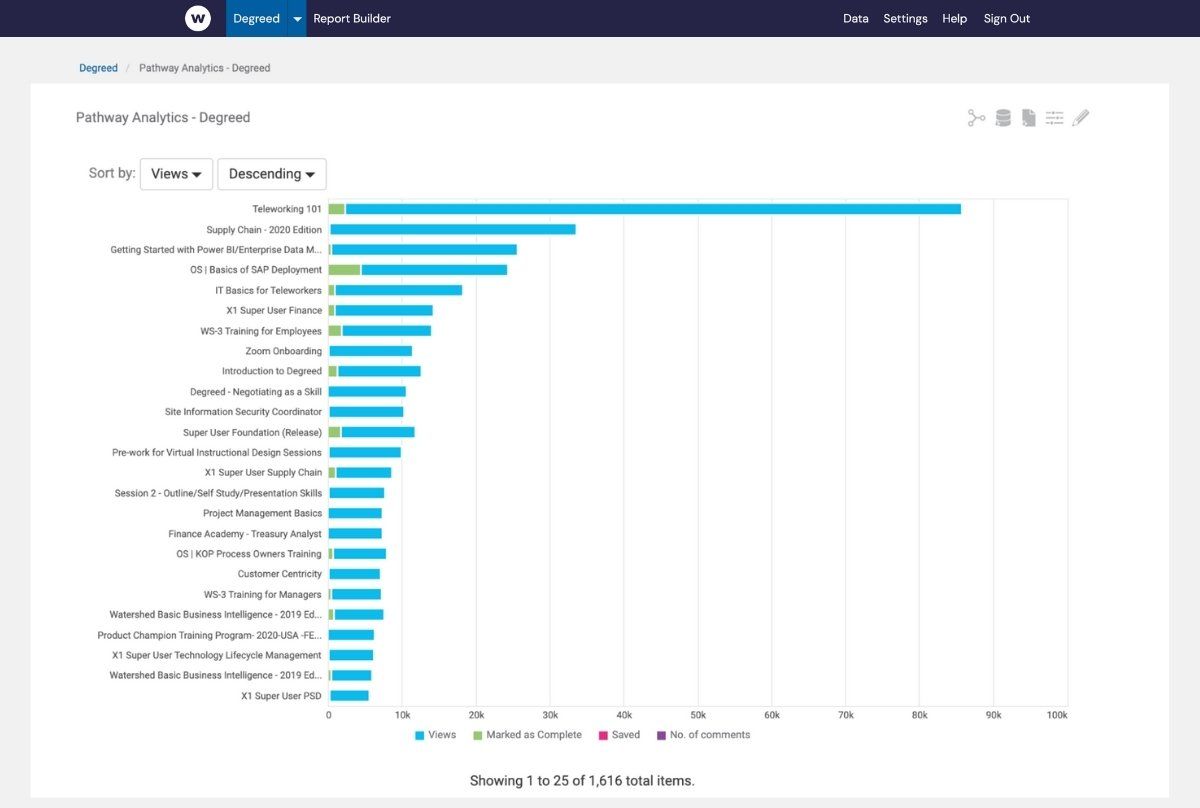Image resolution: width=1200 pixels, height=808 pixels.
Task: Click 'Getting Started with Power BI' label
Action: (x=216, y=250)
